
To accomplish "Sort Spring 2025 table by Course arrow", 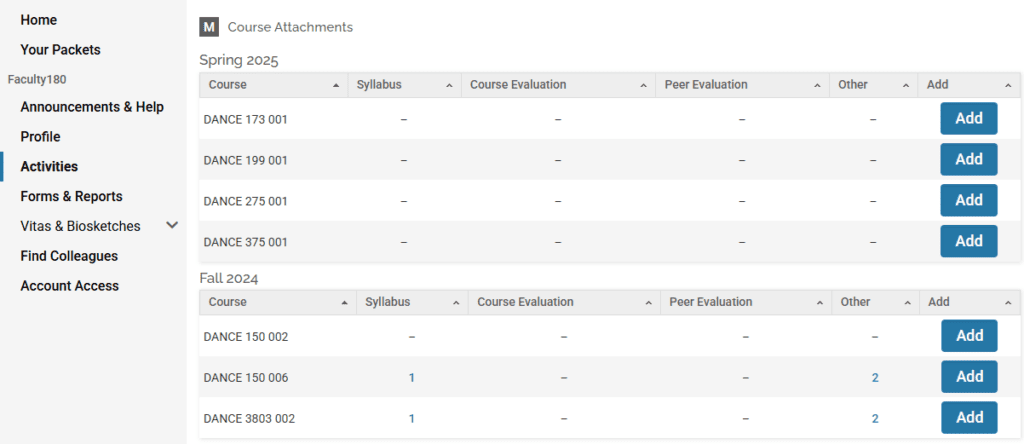I will pyautogui.click(x=336, y=86).
